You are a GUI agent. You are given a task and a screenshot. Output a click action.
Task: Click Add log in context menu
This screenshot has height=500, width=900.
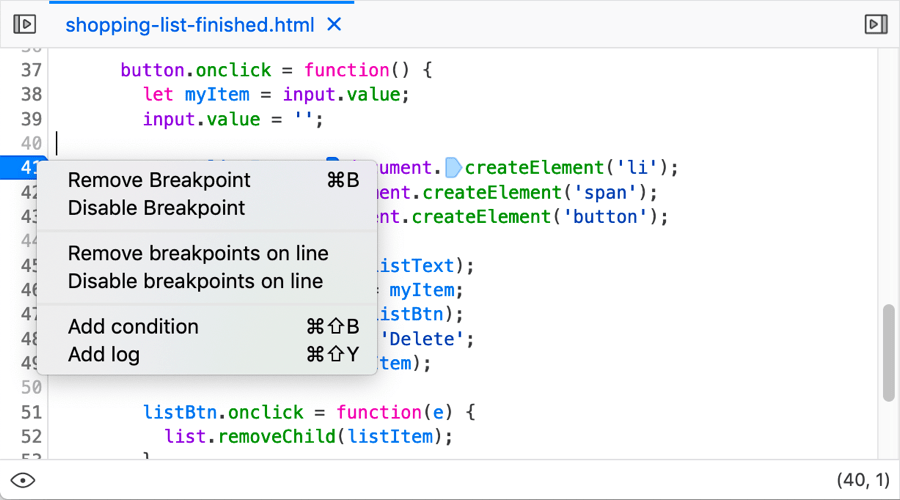[x=104, y=355]
